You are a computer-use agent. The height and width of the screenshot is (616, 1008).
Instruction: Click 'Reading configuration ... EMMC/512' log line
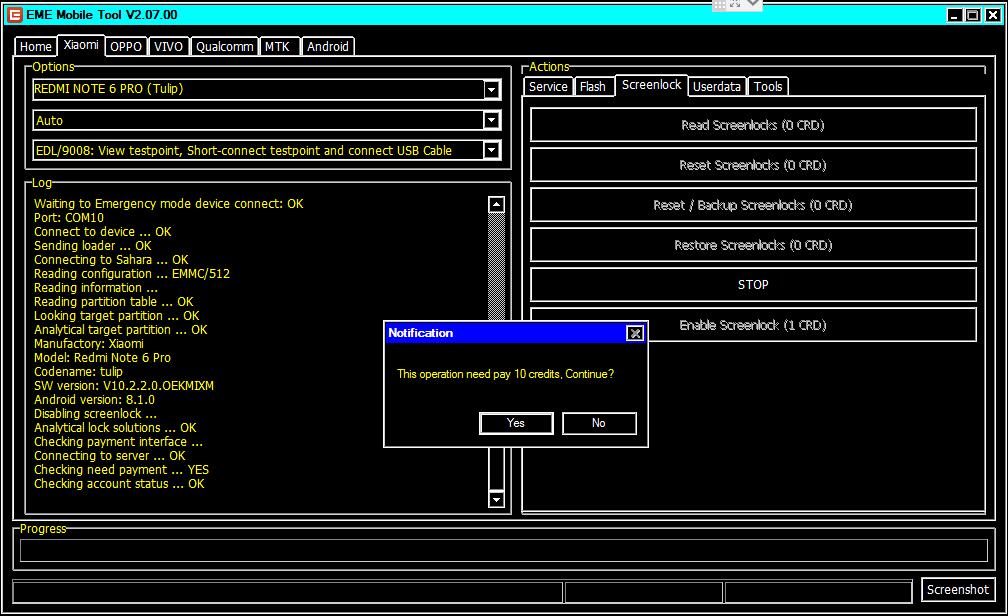pos(132,273)
